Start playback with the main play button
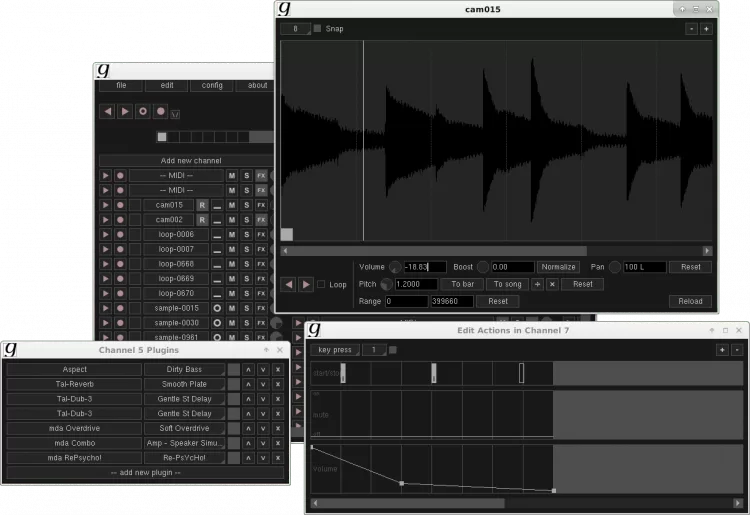 [x=125, y=111]
